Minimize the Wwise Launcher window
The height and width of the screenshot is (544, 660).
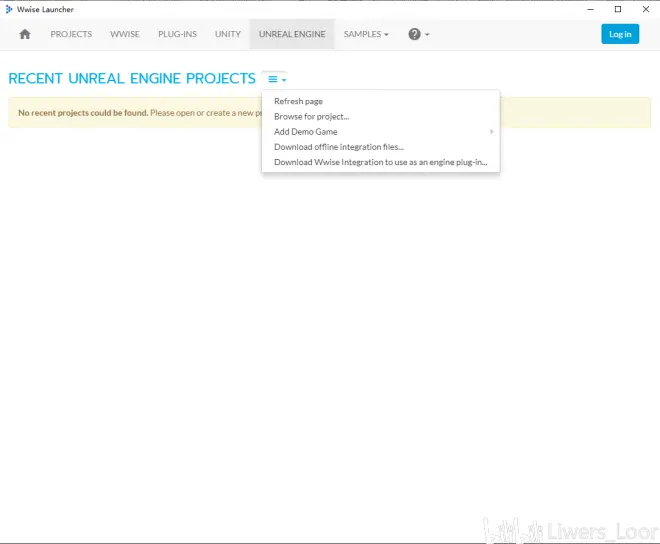coord(591,9)
